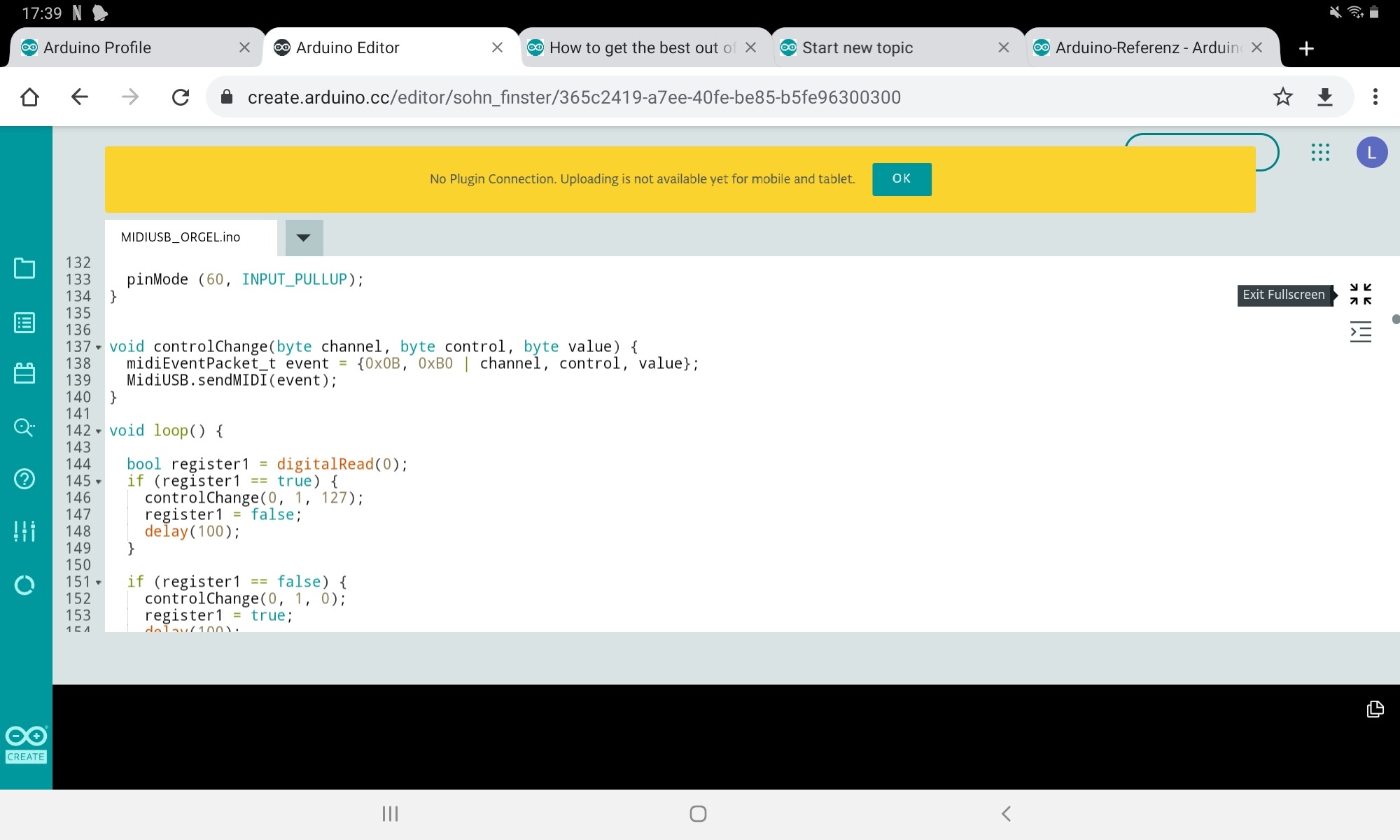Collapse the controlChange function fold arrow

(x=98, y=347)
